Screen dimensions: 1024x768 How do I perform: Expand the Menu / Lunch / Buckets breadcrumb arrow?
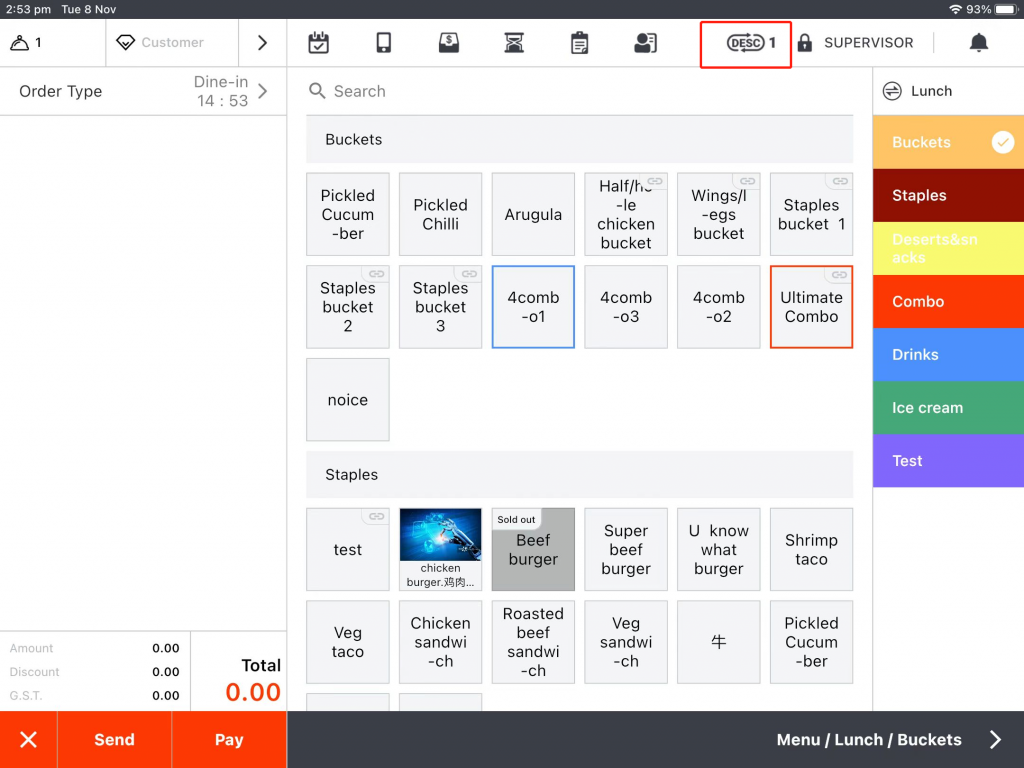click(995, 740)
